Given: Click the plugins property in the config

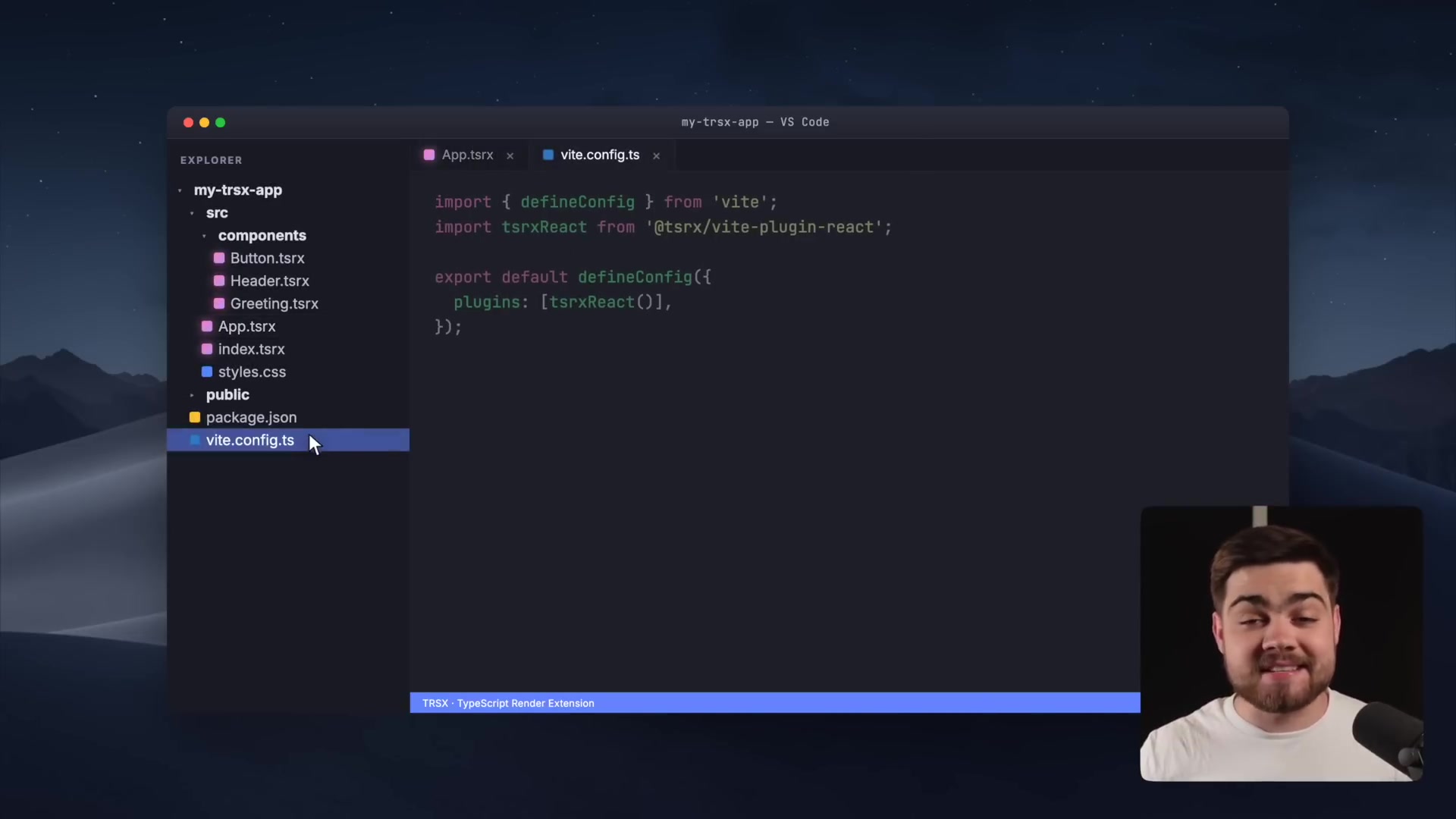Looking at the screenshot, I should [486, 302].
